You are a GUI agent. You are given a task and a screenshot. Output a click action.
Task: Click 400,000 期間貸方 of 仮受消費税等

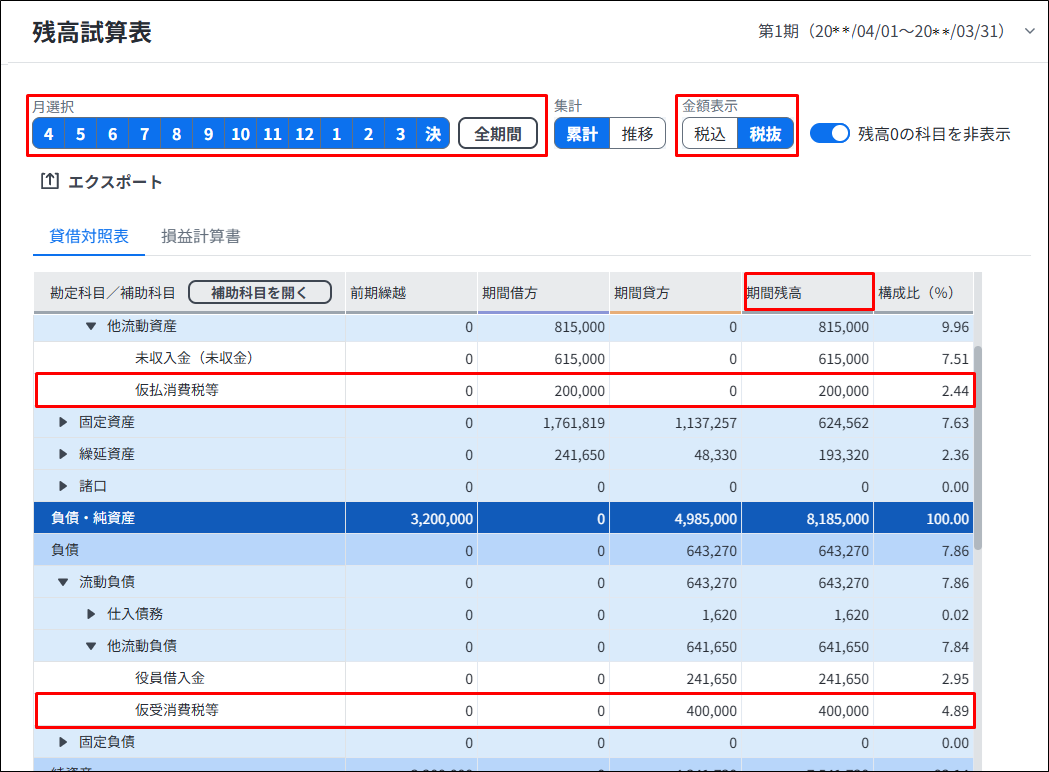pos(712,711)
